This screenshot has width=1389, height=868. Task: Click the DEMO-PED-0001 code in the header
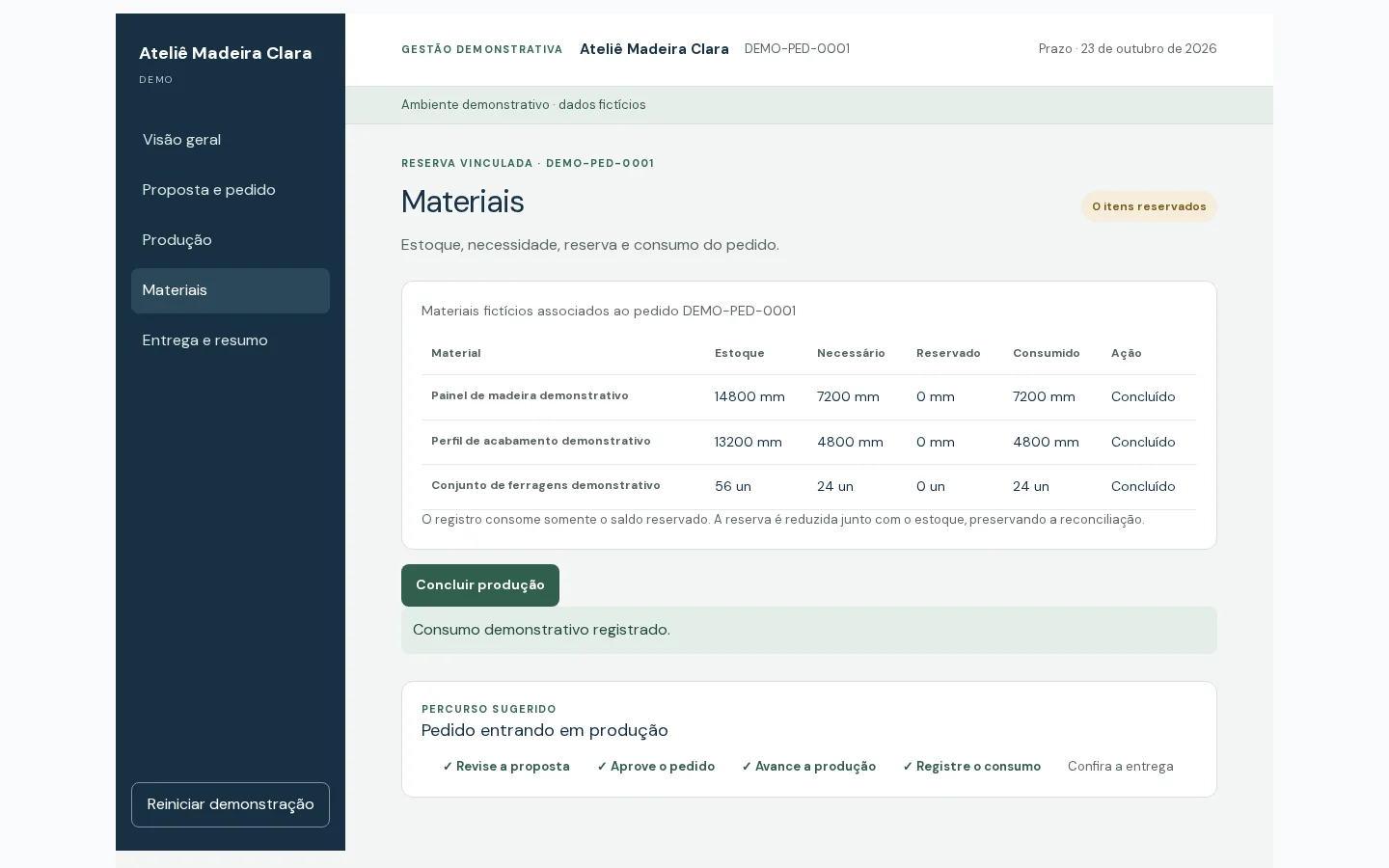[x=797, y=49]
